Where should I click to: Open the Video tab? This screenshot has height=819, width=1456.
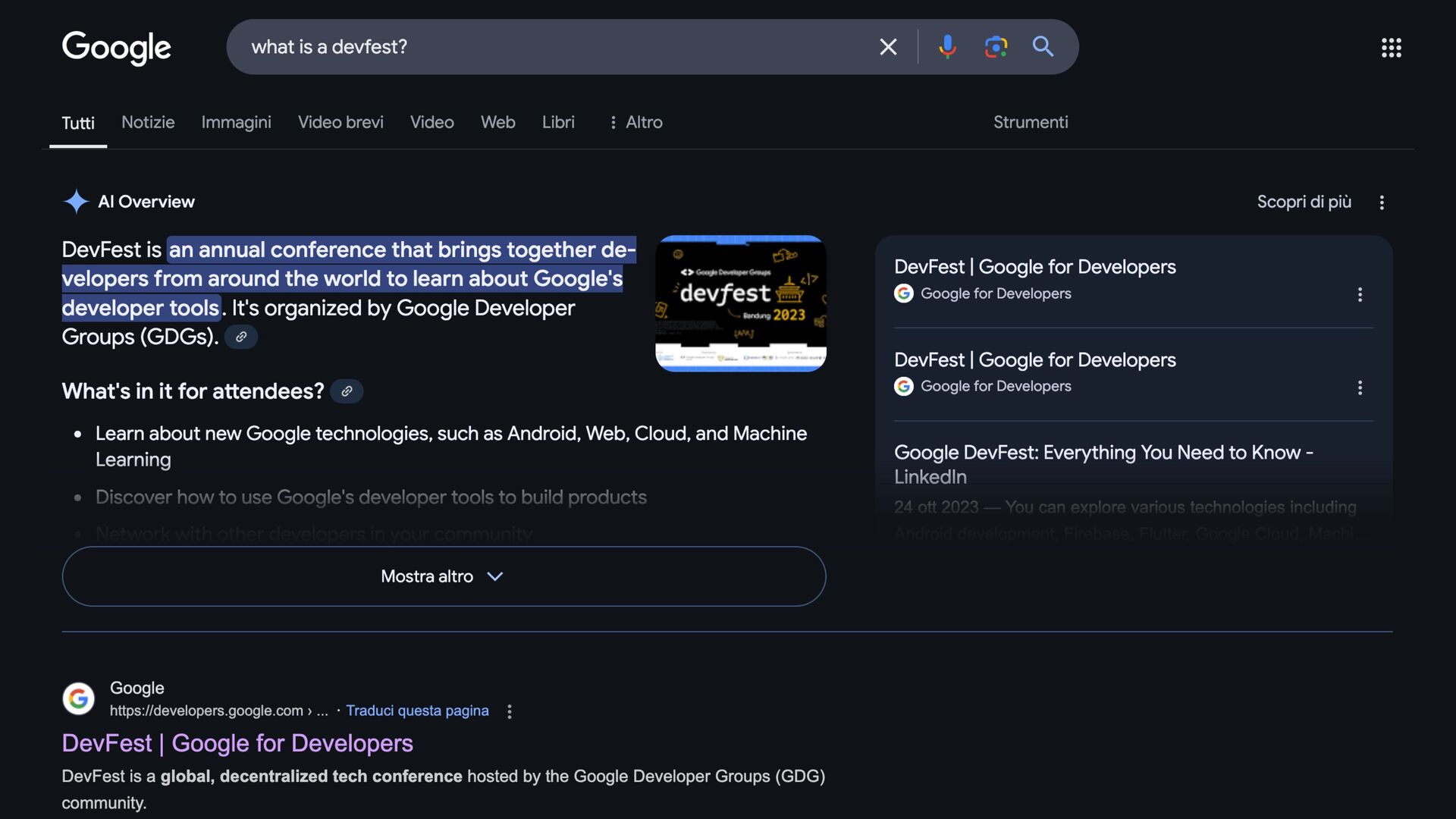click(x=432, y=122)
